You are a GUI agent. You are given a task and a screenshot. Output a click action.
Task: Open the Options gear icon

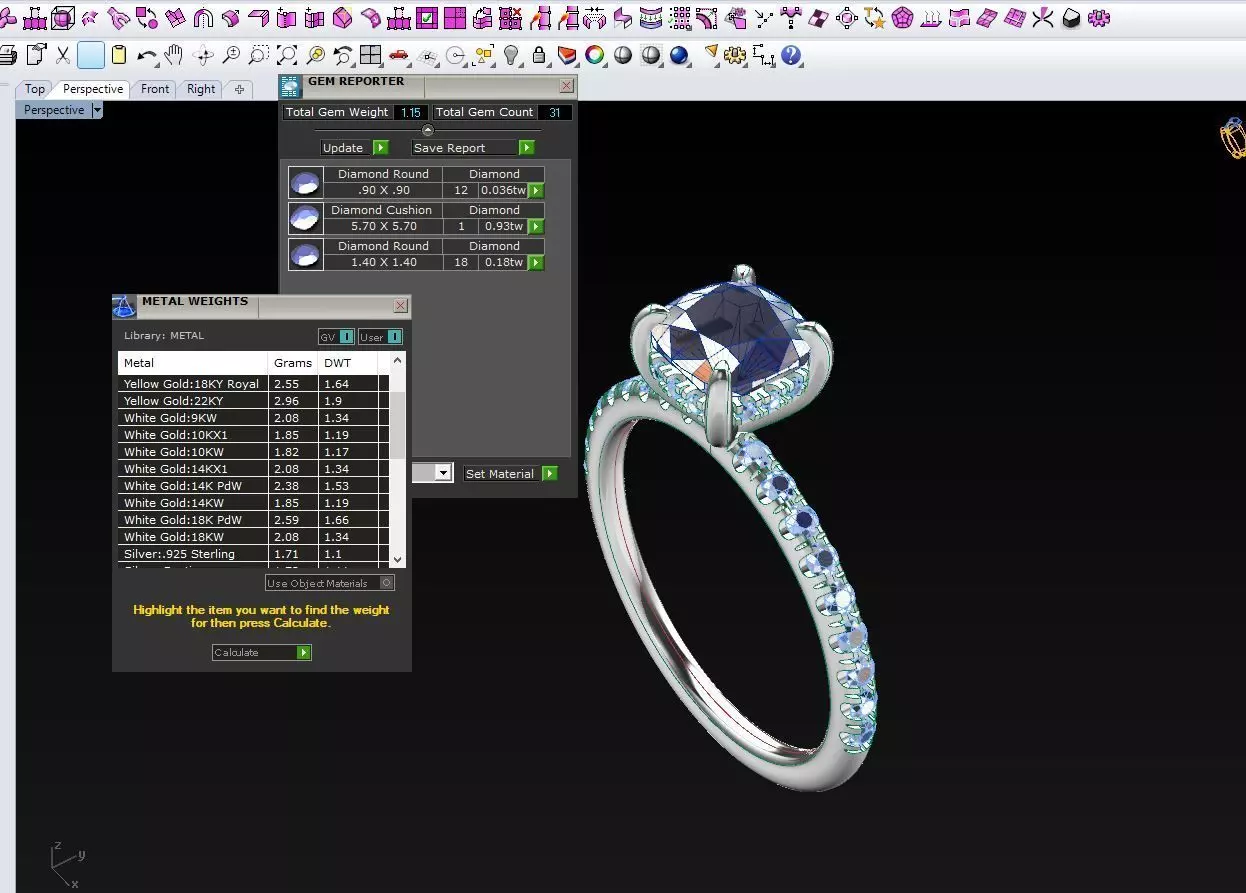pyautogui.click(x=735, y=55)
